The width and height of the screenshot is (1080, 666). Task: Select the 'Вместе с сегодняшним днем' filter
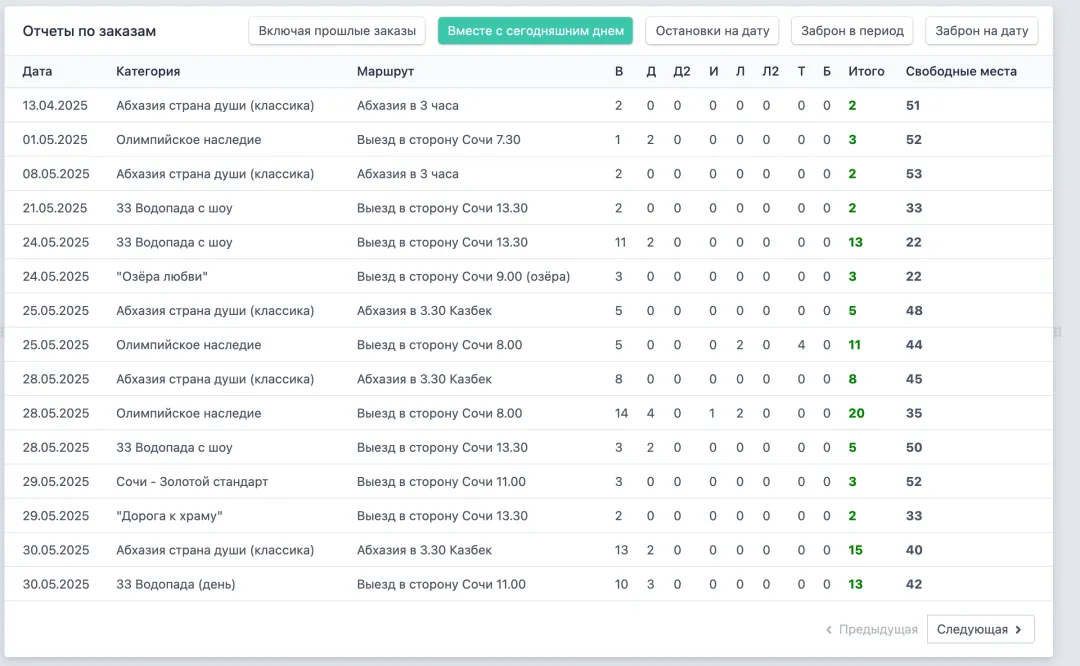click(535, 31)
